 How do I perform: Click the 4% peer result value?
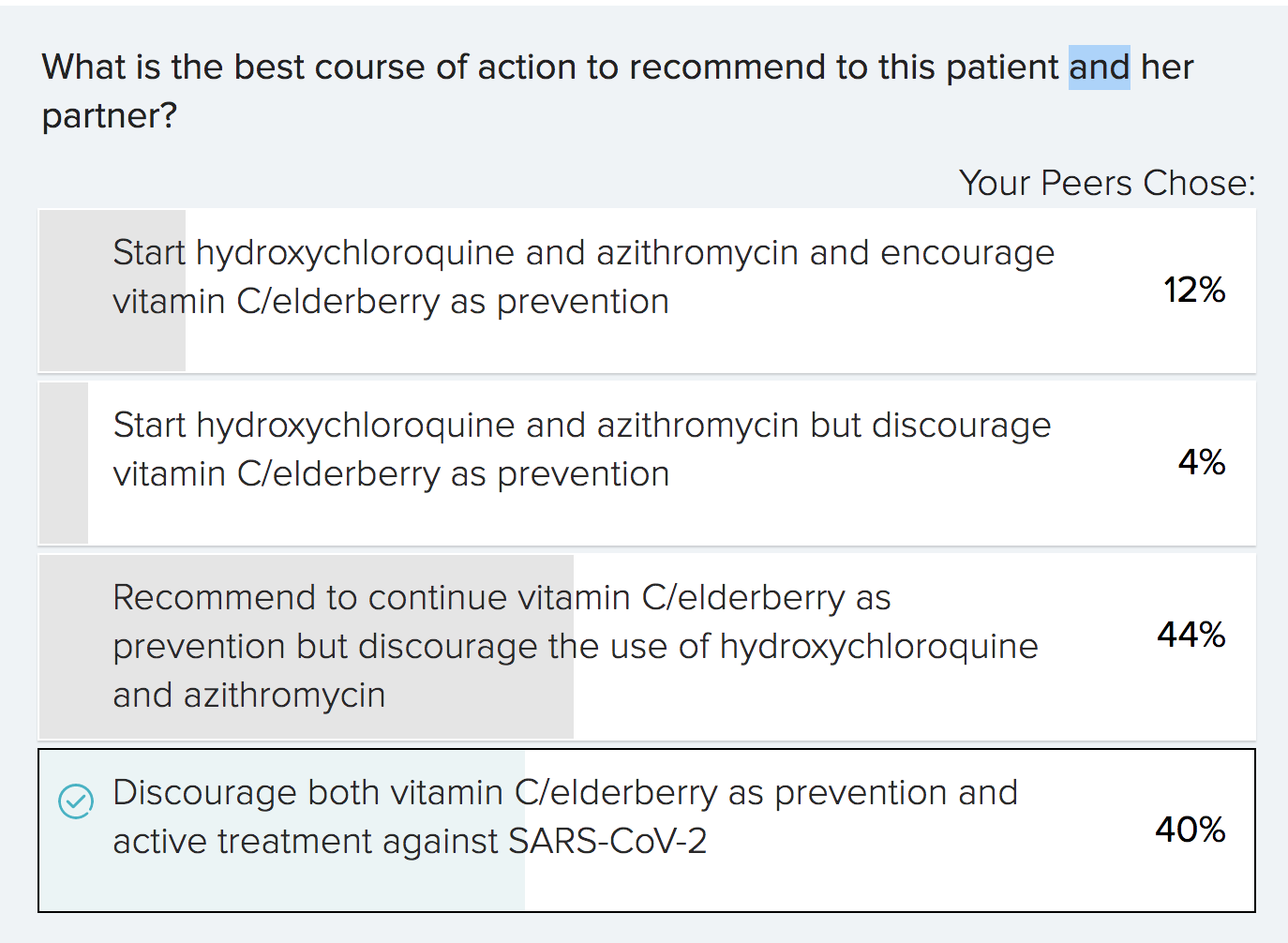tap(1202, 462)
